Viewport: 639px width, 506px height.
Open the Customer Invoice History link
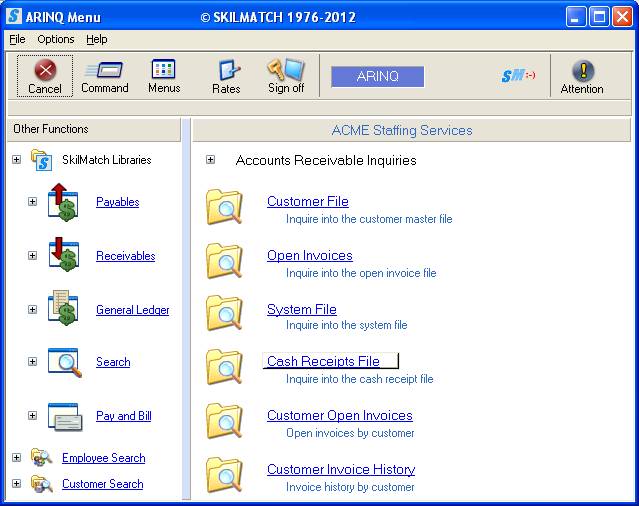click(341, 469)
